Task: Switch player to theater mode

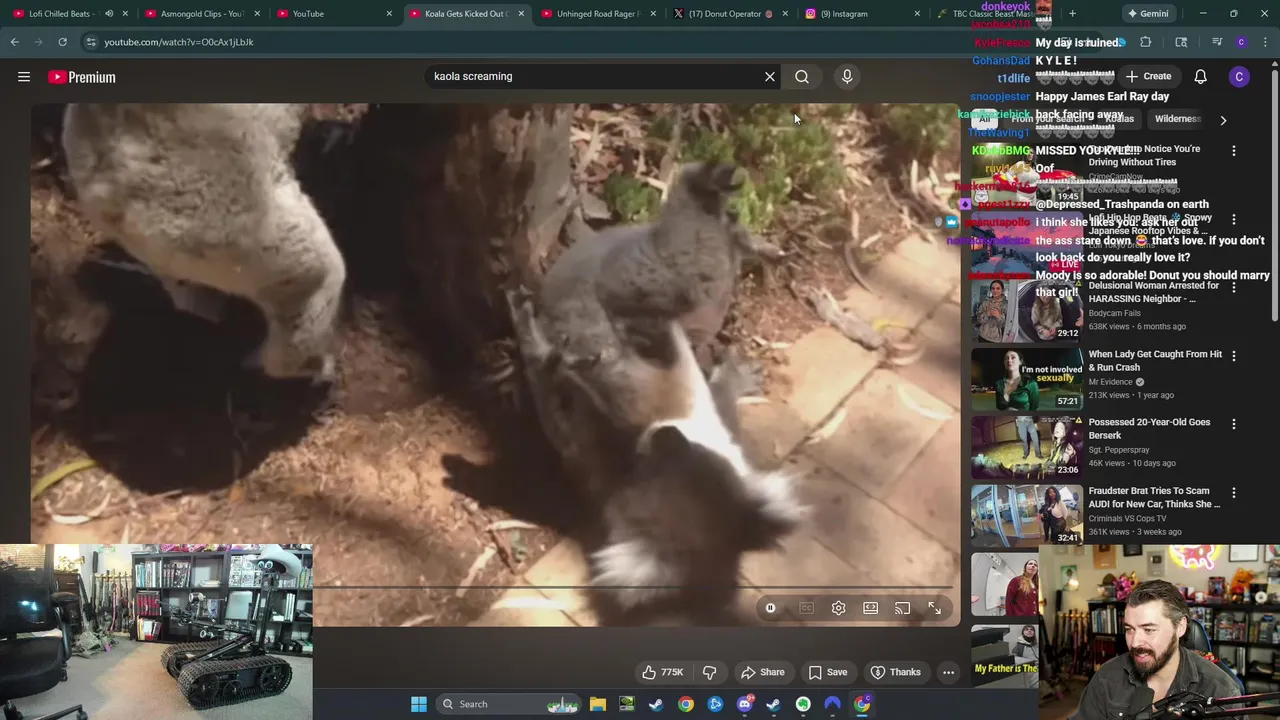Action: pyautogui.click(x=870, y=608)
